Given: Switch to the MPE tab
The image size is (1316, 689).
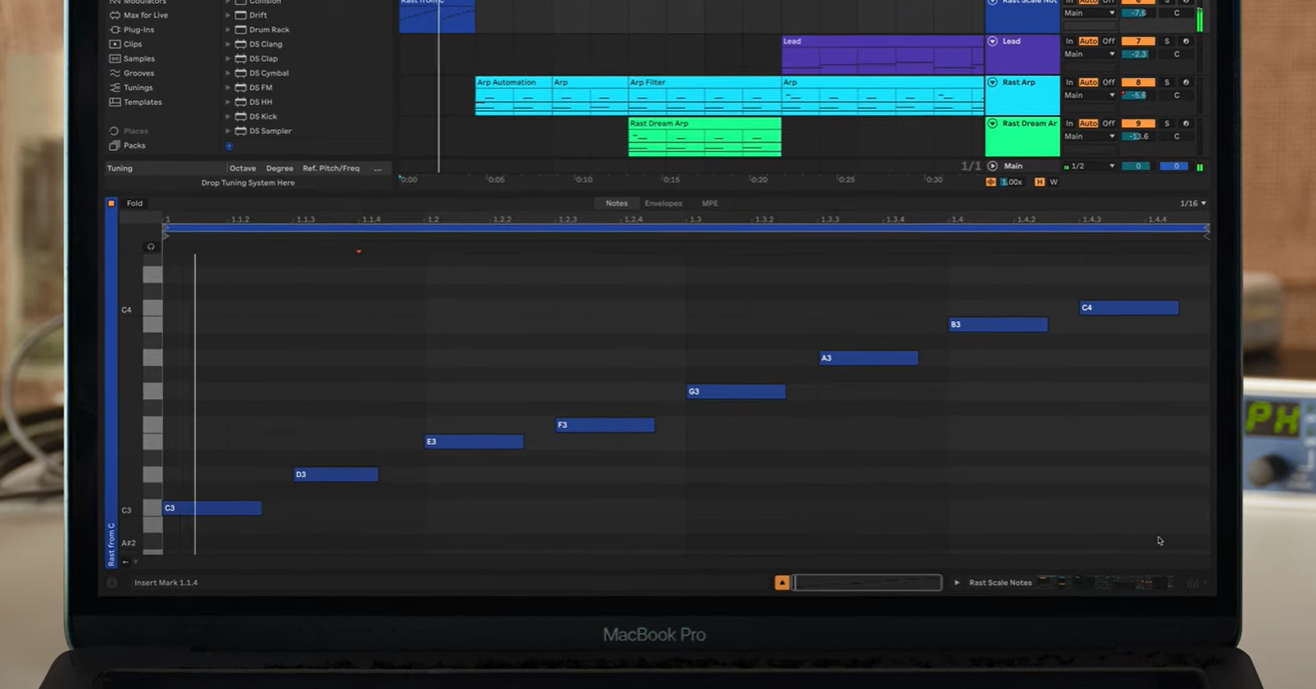Looking at the screenshot, I should coord(710,203).
